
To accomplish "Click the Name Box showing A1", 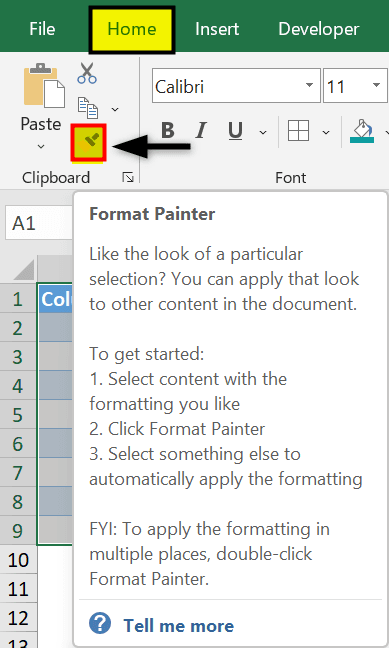I will [39, 224].
